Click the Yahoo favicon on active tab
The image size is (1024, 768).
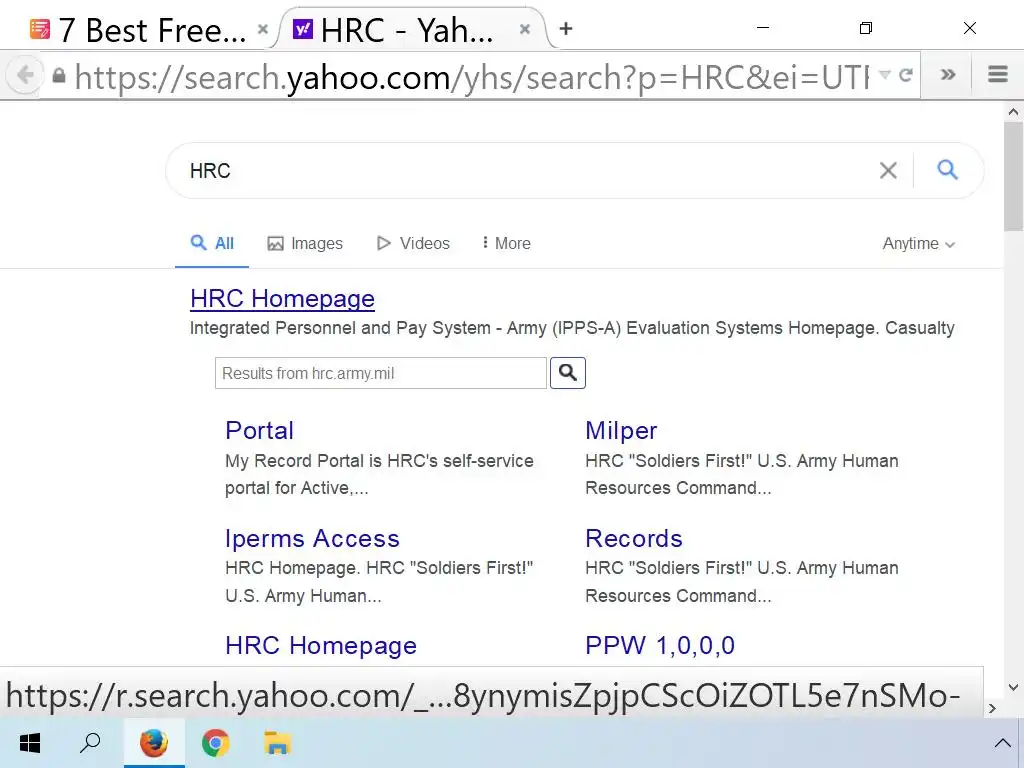point(302,29)
